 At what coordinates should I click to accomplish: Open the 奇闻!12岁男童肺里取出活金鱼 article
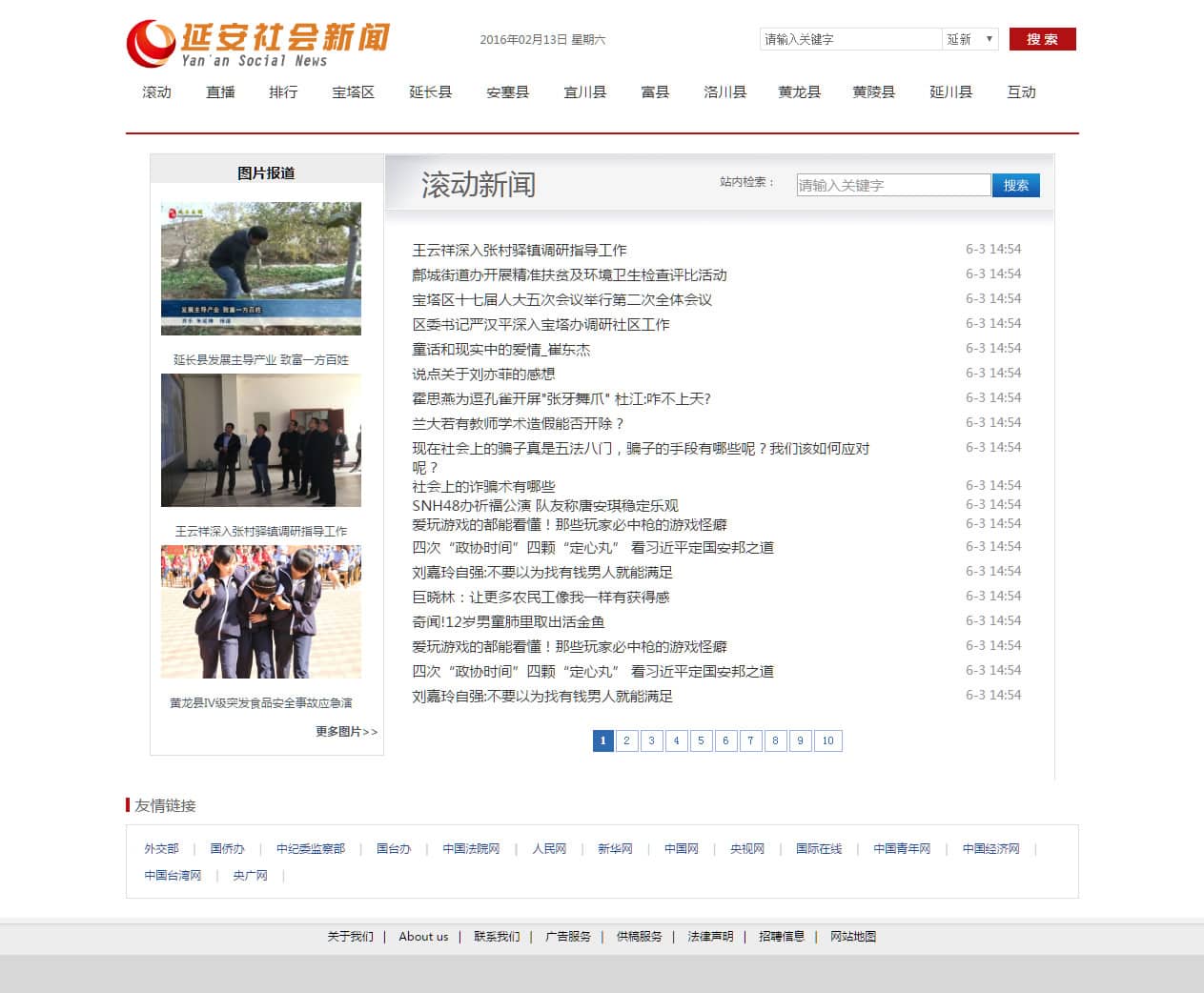pyautogui.click(x=508, y=621)
